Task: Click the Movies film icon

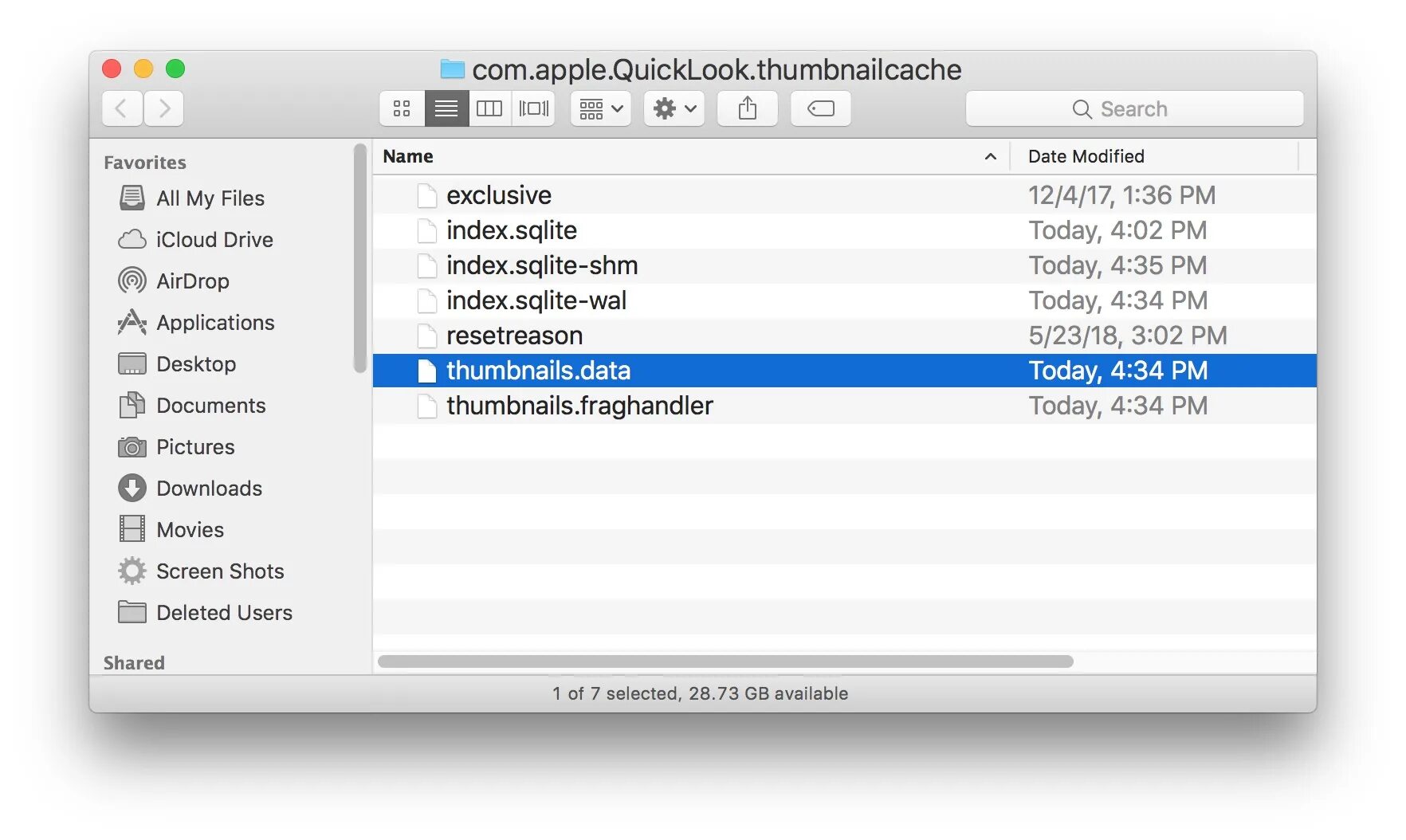Action: click(x=132, y=529)
